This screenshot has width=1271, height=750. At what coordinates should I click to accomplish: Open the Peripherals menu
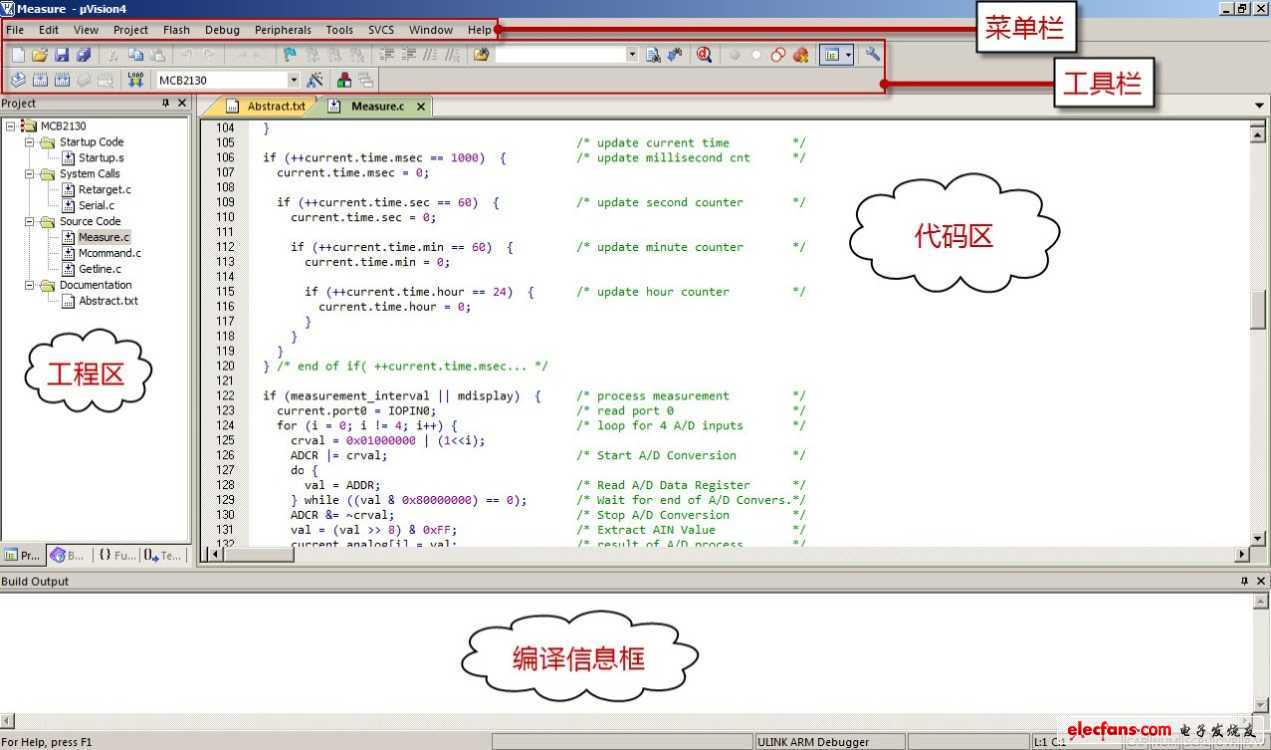point(283,30)
